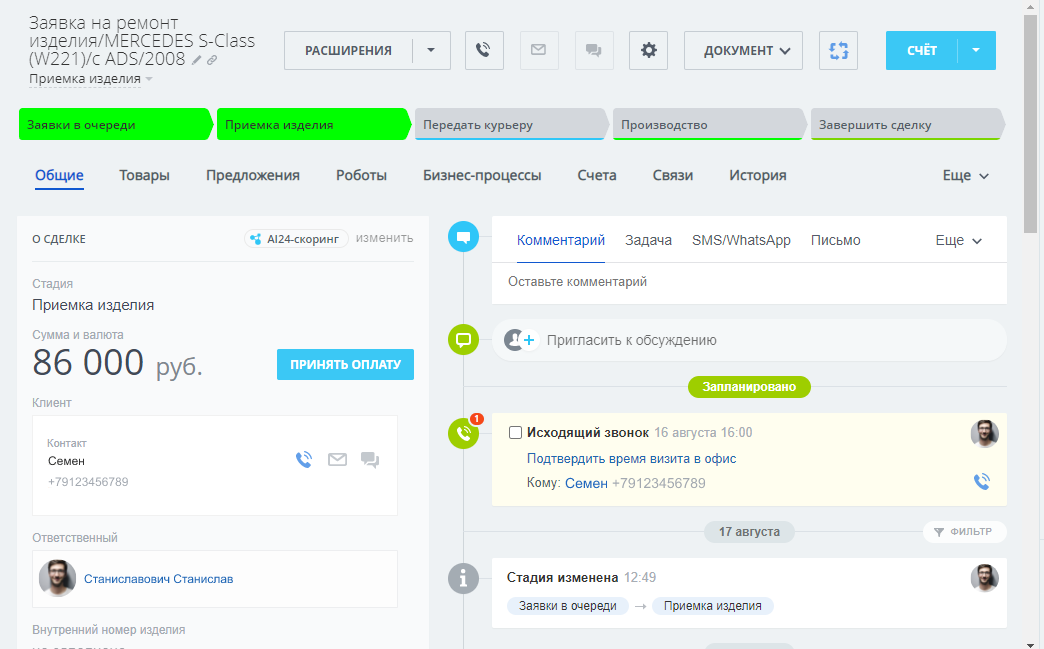Image resolution: width=1044 pixels, height=649 pixels.
Task: Open the Связи tab
Action: (x=672, y=176)
